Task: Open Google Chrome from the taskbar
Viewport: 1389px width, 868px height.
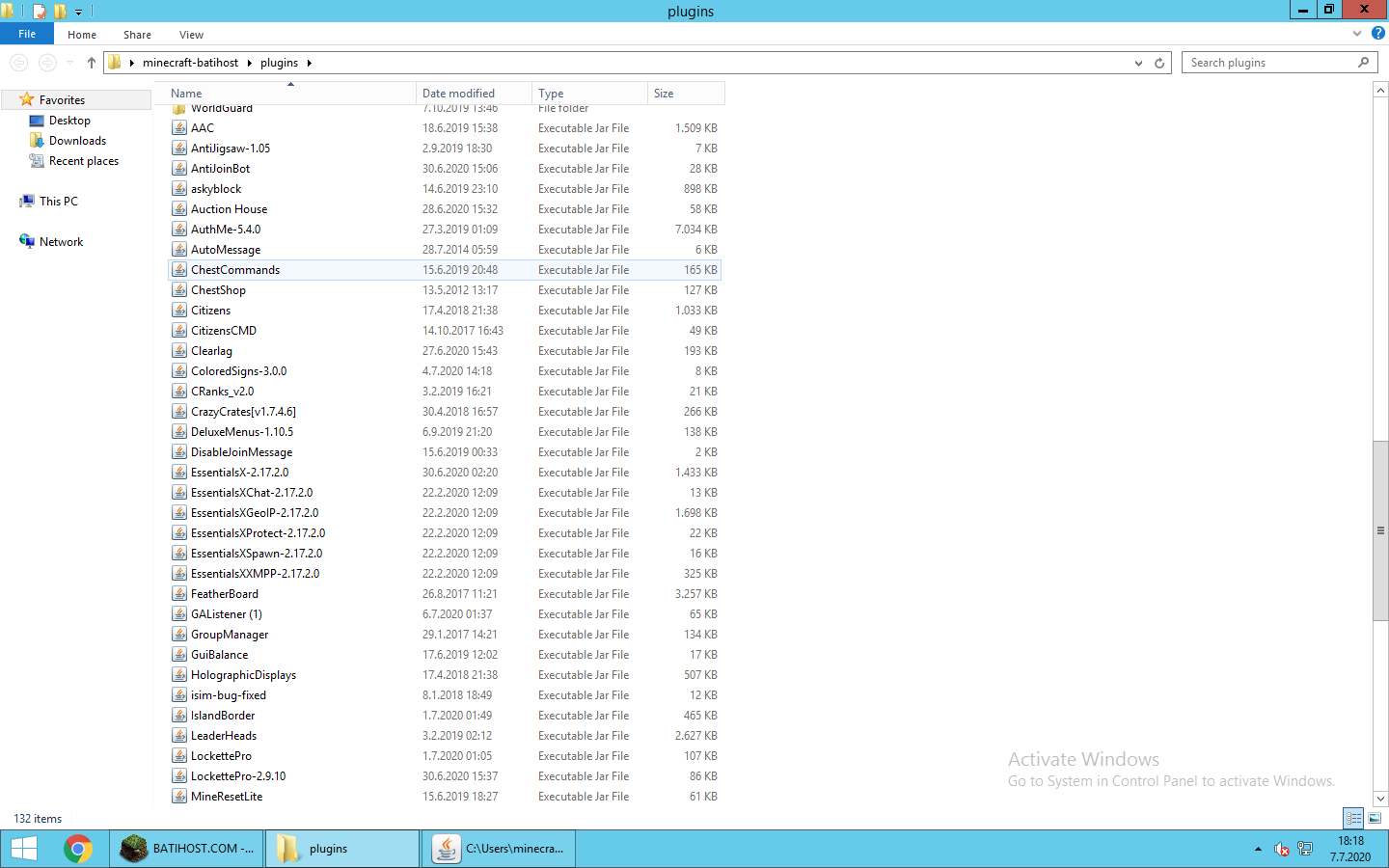Action: (78, 849)
